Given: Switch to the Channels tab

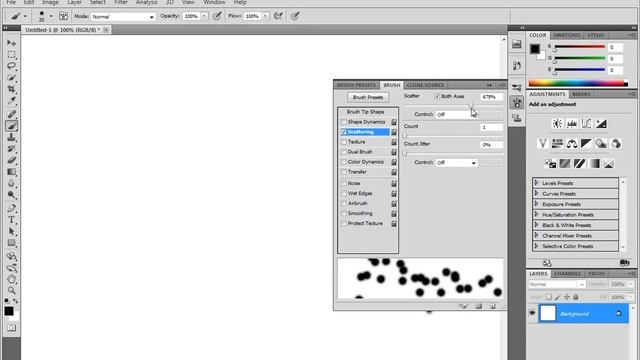Looking at the screenshot, I should click(567, 273).
